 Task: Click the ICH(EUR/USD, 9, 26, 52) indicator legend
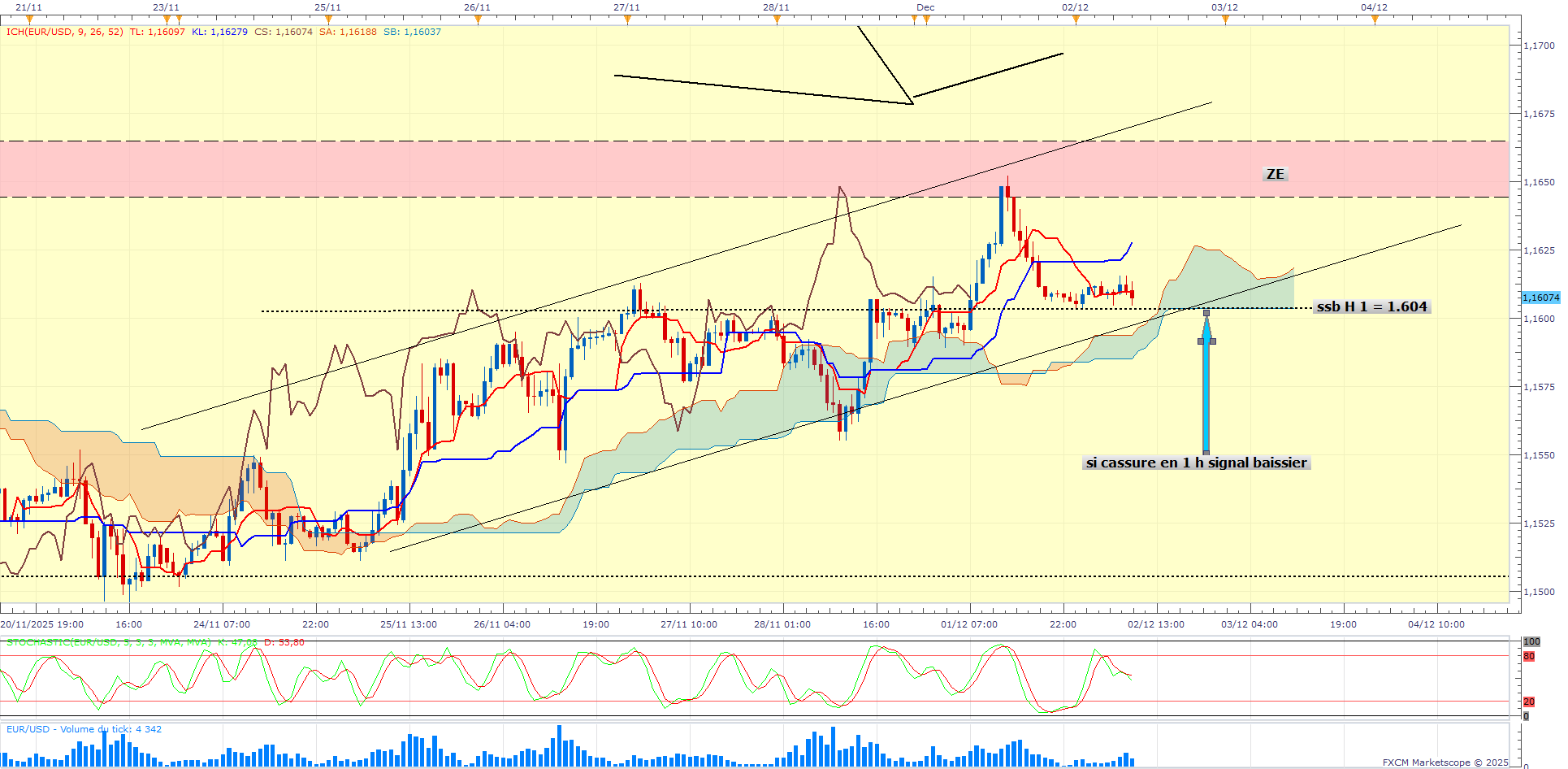pos(65,32)
